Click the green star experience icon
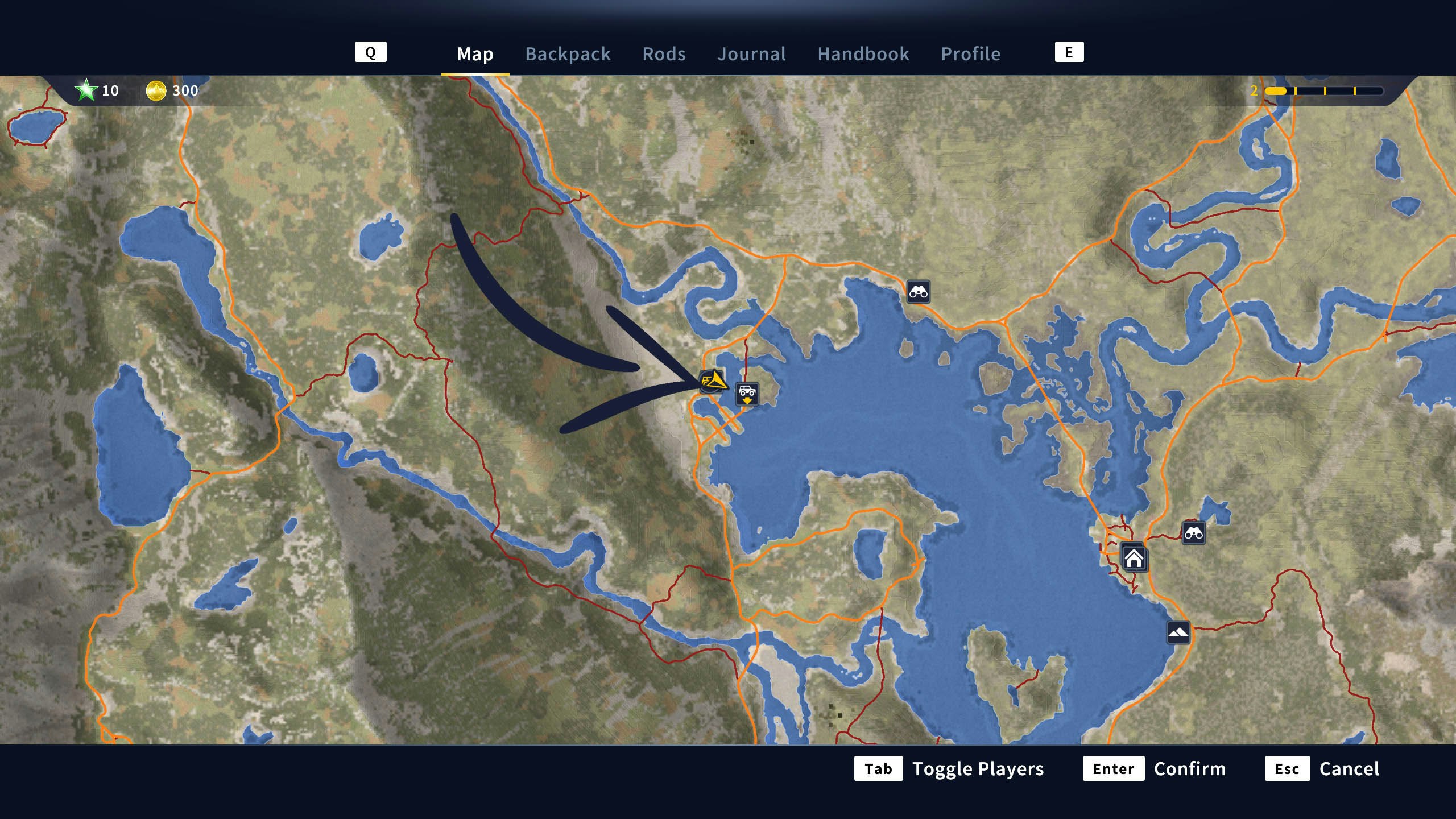The width and height of the screenshot is (1456, 819). point(89,91)
